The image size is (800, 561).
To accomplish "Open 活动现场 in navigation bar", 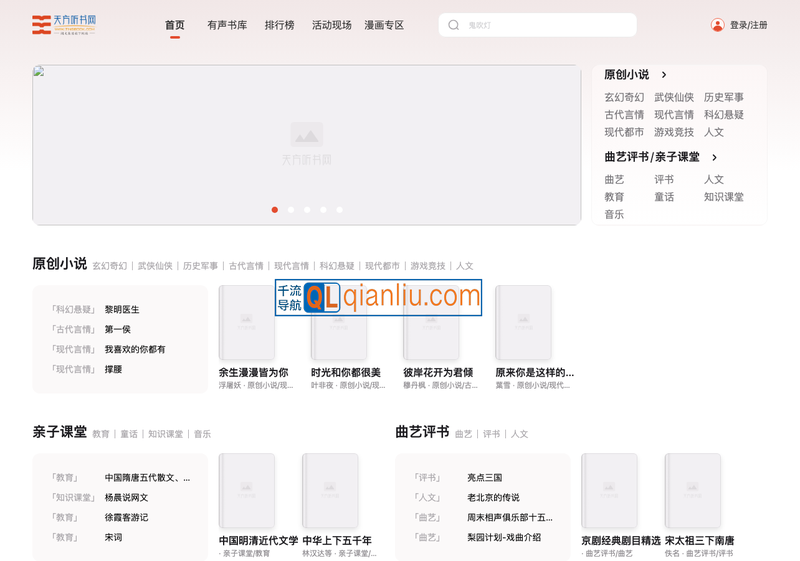I will (332, 25).
